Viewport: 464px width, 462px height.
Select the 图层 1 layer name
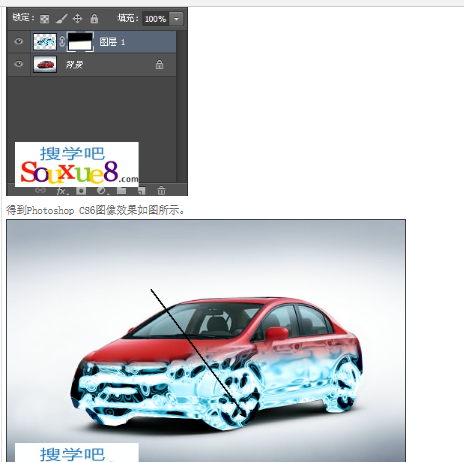(x=112, y=42)
